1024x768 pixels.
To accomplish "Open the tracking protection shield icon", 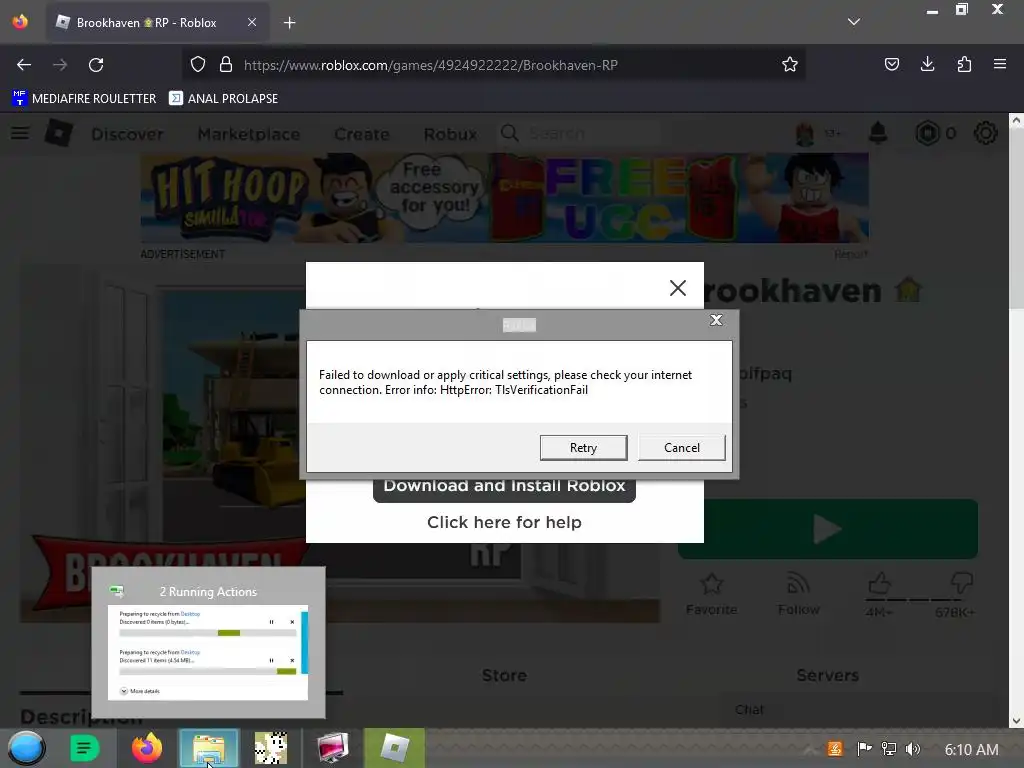I will click(x=198, y=64).
